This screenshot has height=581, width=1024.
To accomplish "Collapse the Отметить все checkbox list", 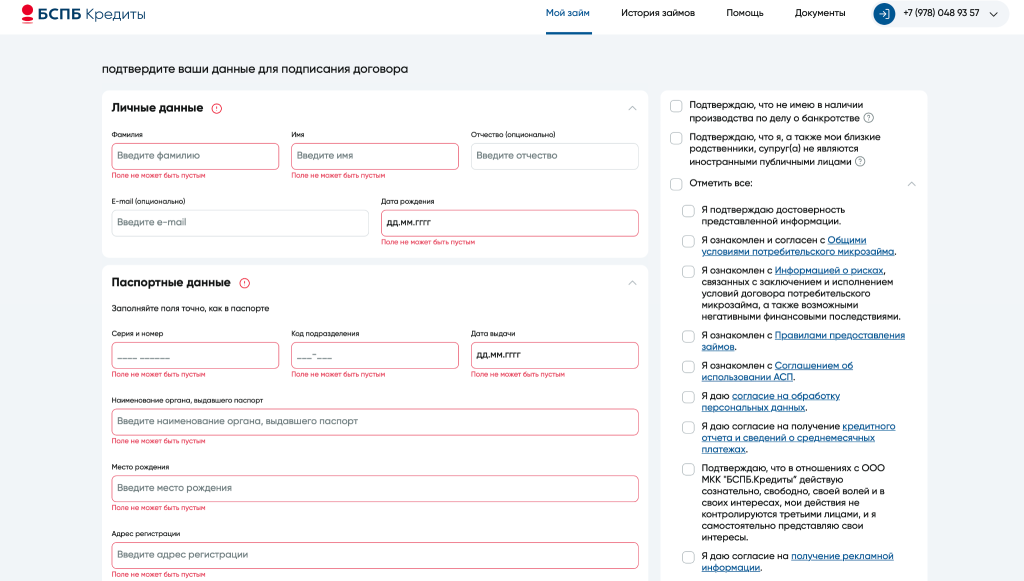I will coord(911,185).
